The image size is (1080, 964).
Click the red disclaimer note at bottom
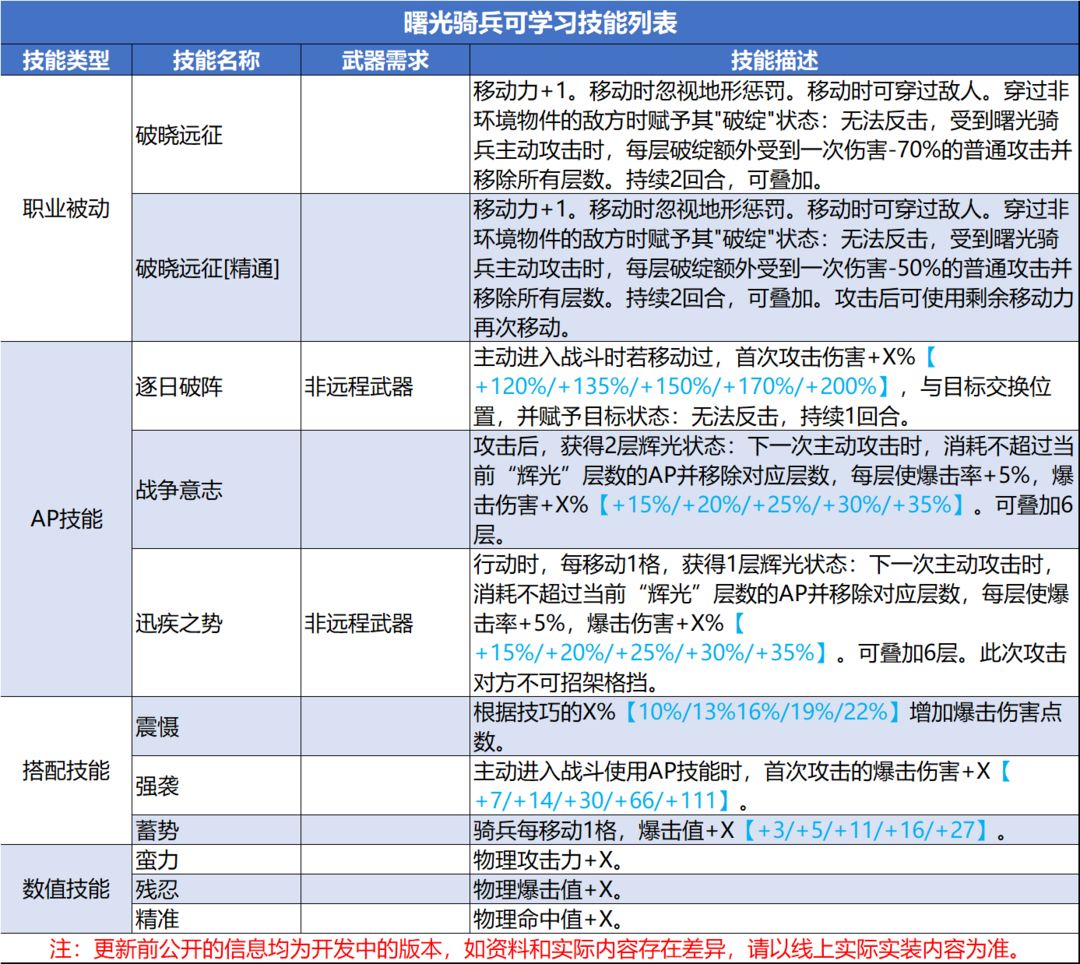pos(534,949)
